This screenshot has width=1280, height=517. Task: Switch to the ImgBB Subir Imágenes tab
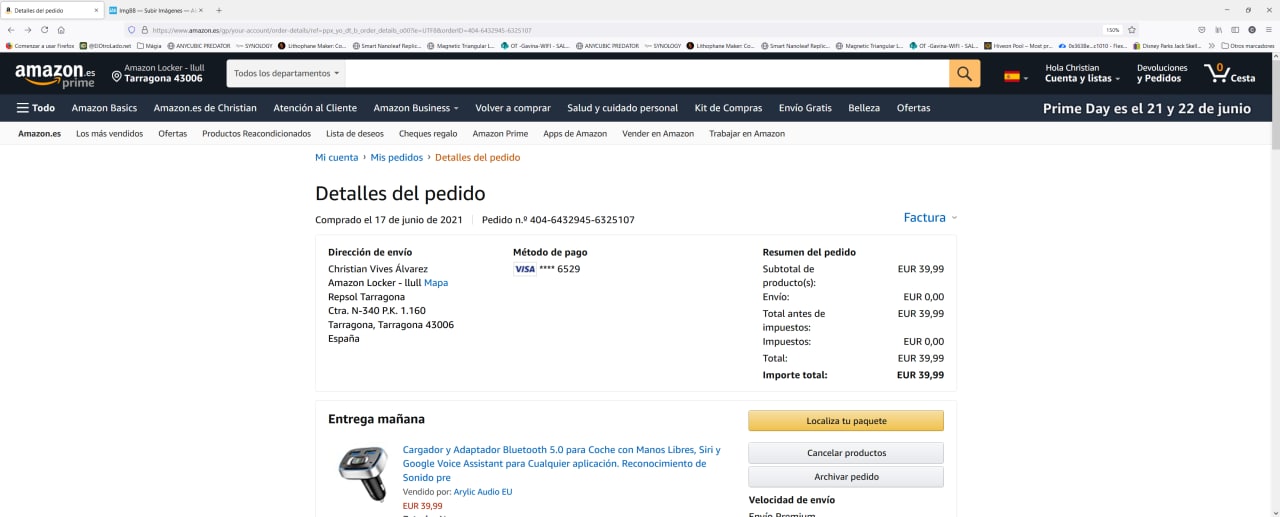156,10
